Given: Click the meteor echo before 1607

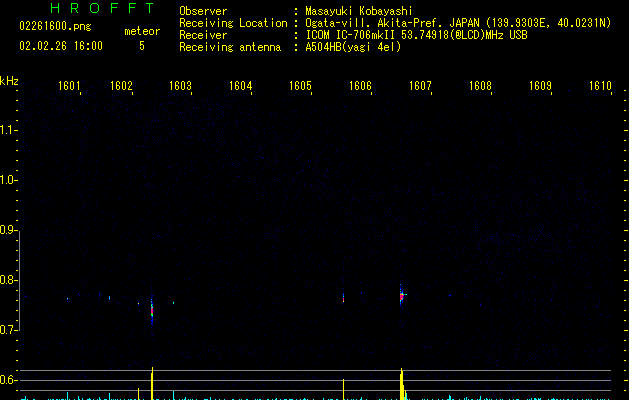Looking at the screenshot, I should tap(402, 296).
